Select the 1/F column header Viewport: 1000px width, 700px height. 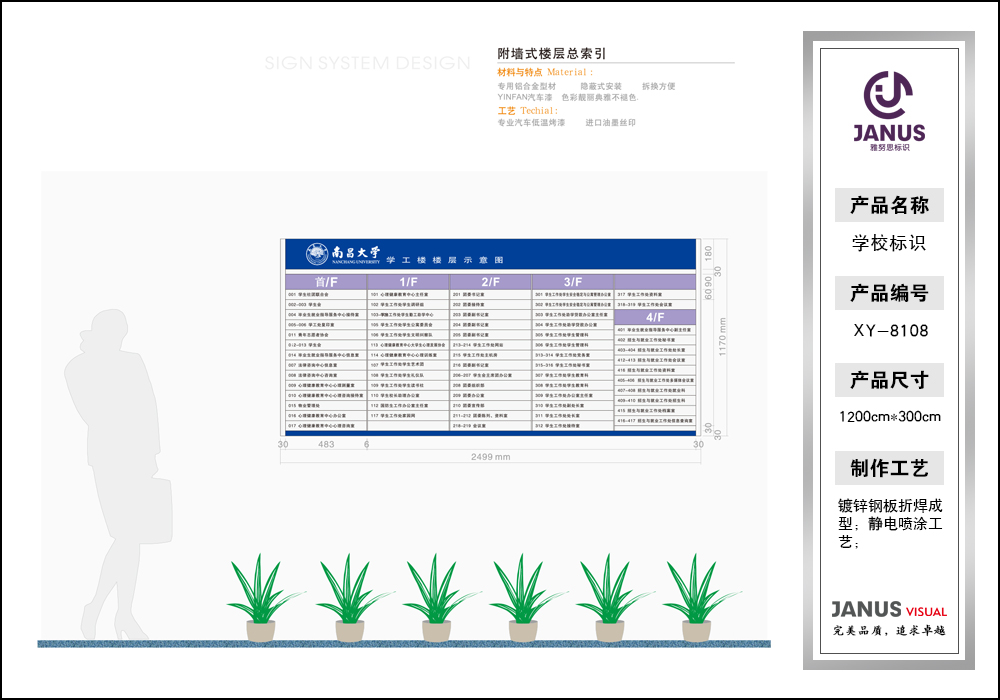(409, 282)
